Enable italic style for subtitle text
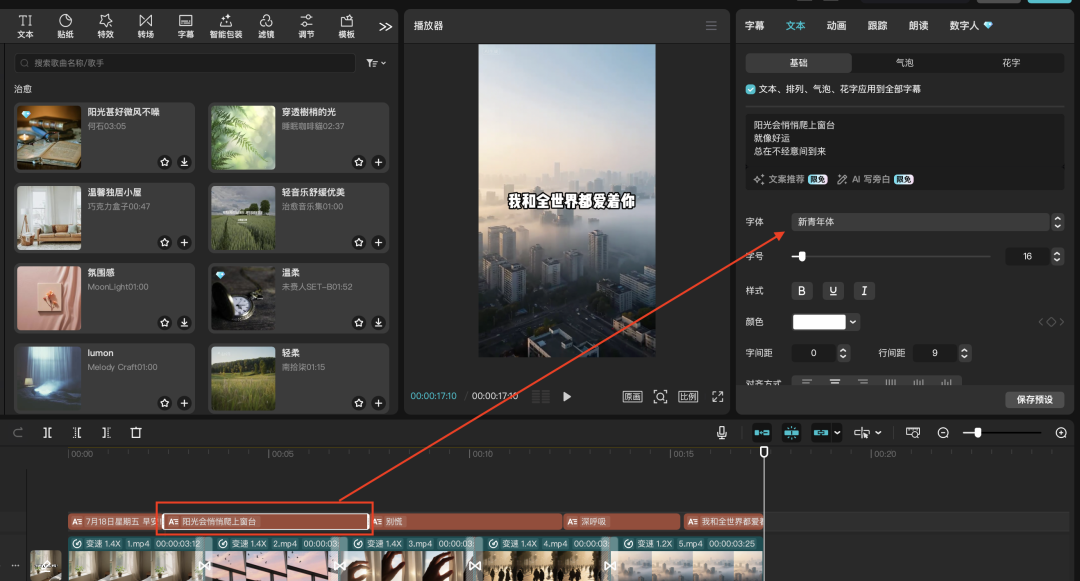Screen dimensions: 1080x581 tap(863, 291)
